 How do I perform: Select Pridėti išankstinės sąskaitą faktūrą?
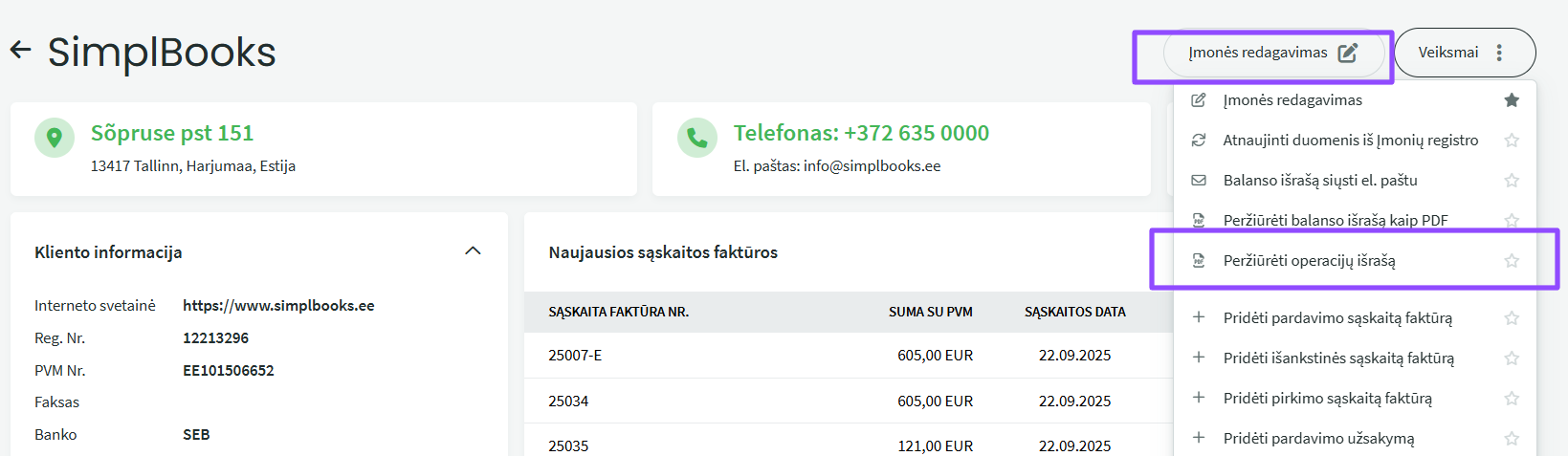pos(1338,358)
